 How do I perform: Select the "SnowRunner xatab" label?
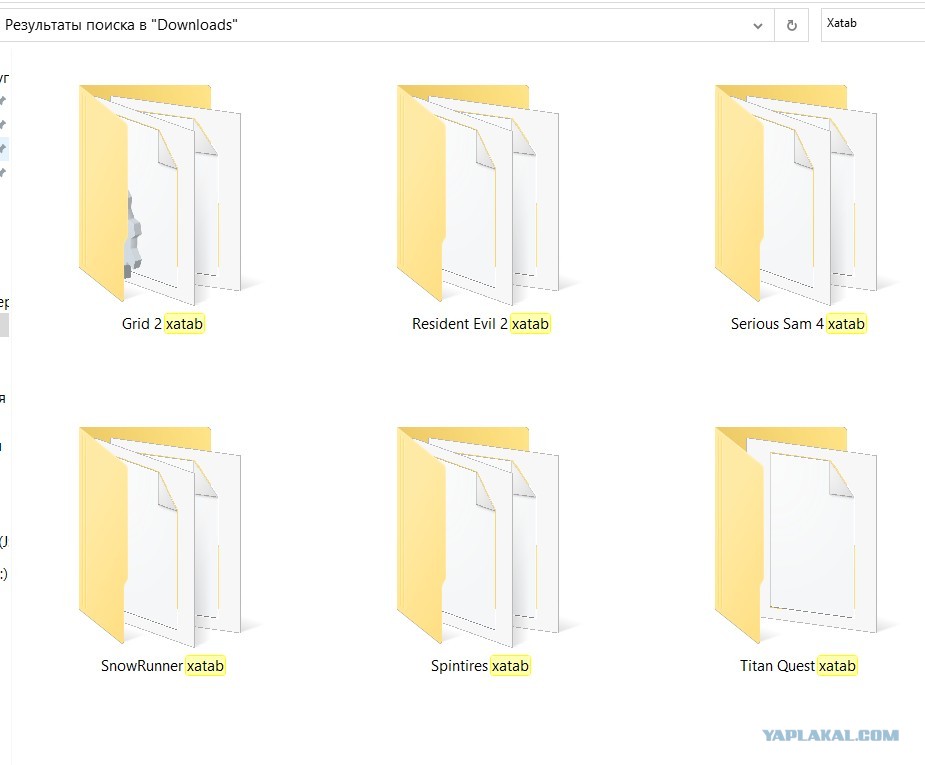(162, 666)
